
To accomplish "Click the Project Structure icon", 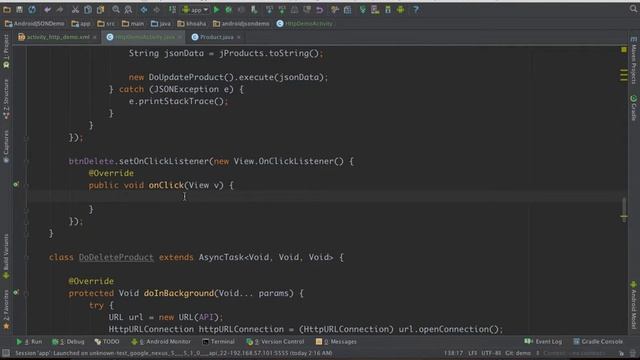I will point(347,9).
